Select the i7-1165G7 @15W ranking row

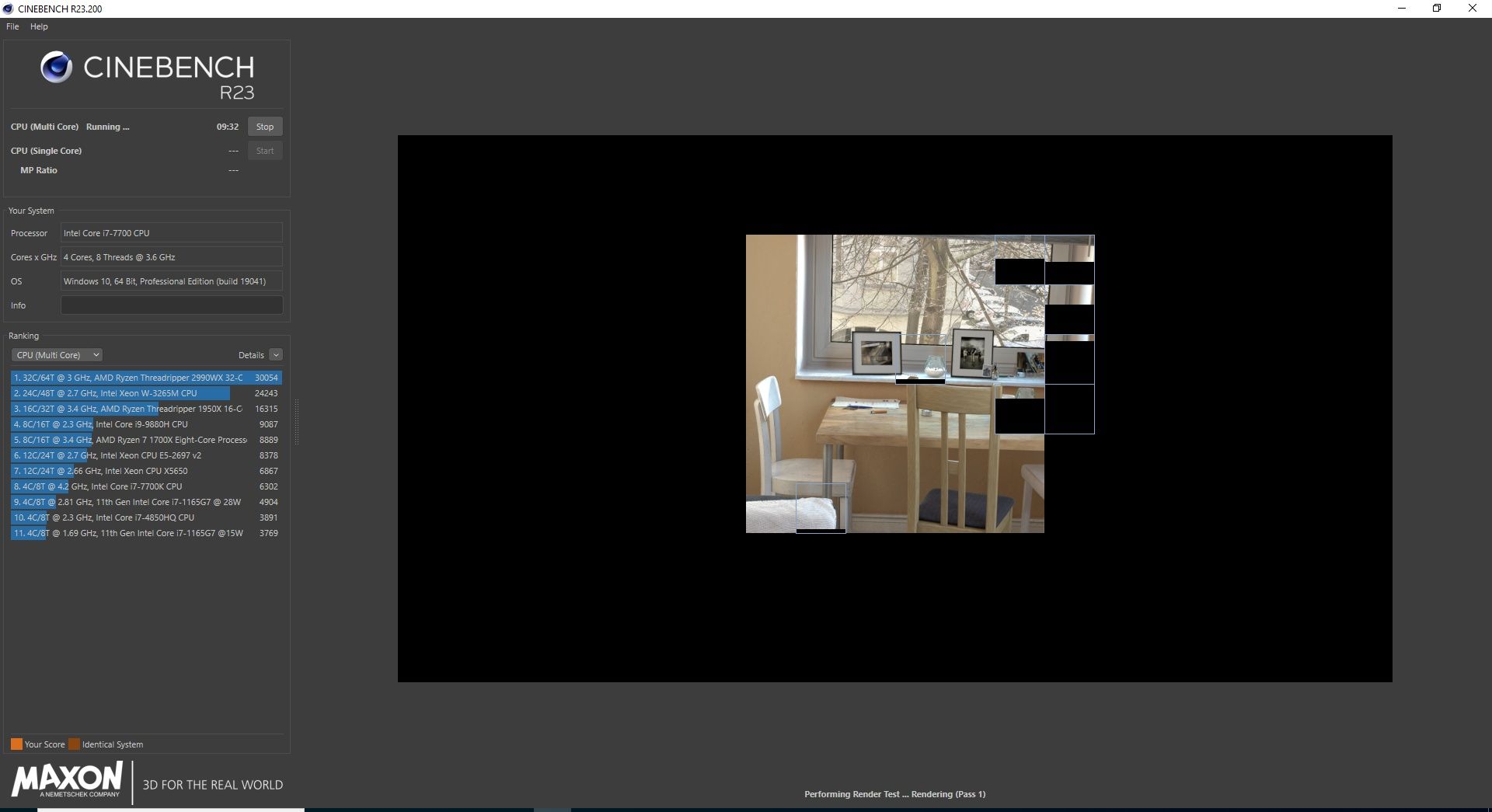point(146,533)
